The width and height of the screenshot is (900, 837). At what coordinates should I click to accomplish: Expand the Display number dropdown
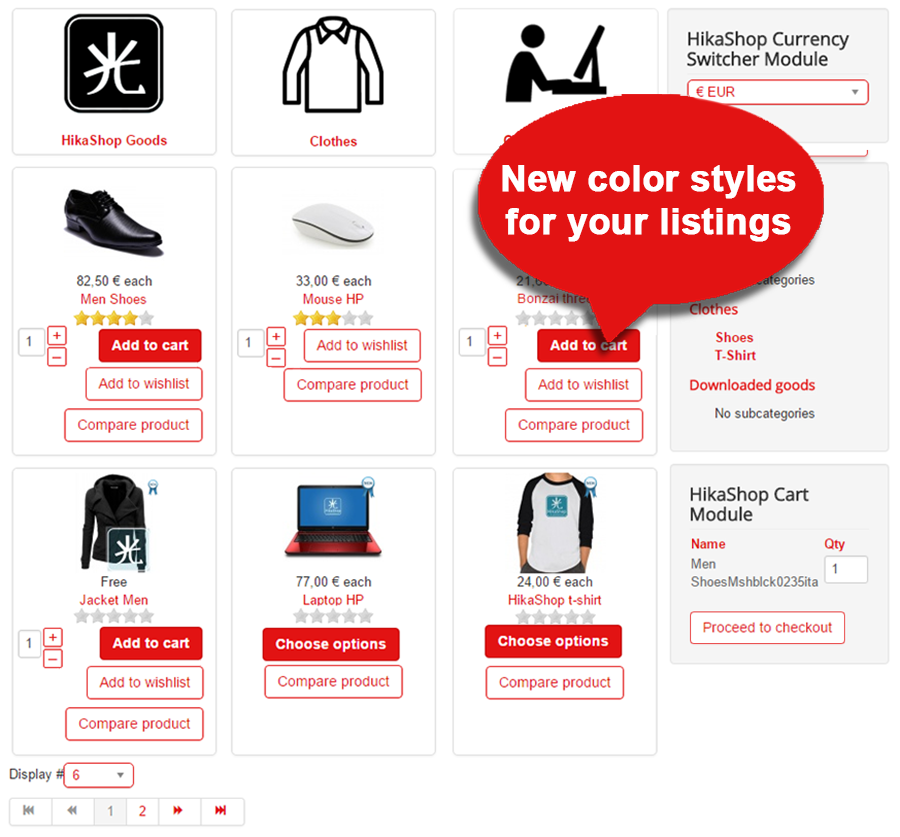point(99,775)
